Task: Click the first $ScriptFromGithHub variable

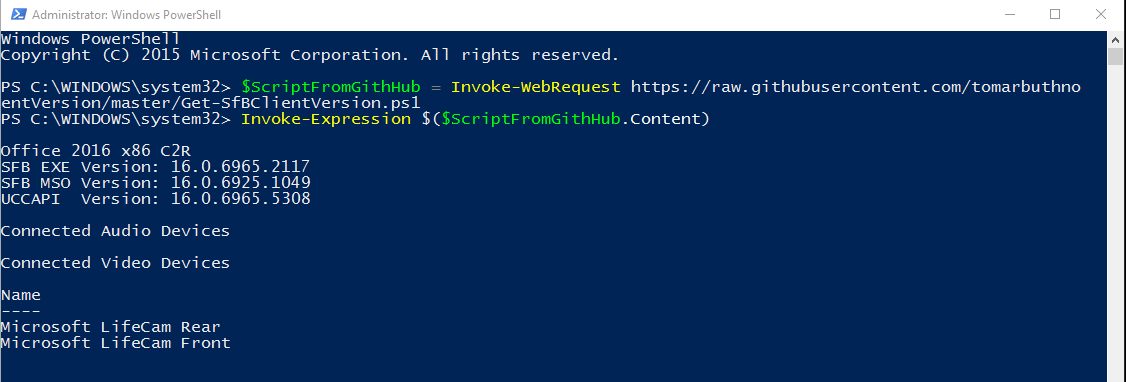Action: (x=330, y=88)
